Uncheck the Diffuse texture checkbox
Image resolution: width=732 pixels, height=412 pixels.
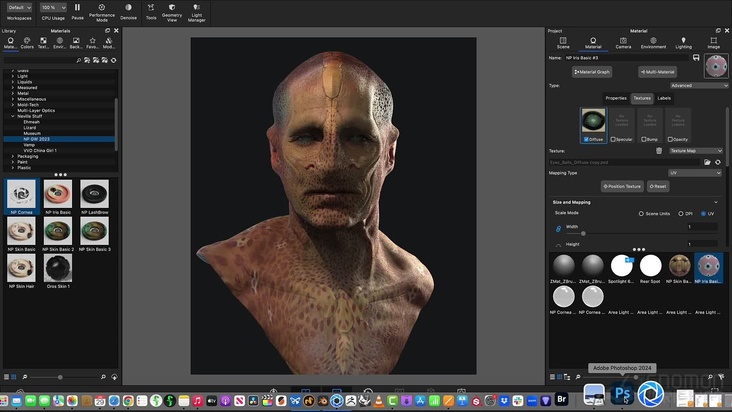pyautogui.click(x=586, y=139)
